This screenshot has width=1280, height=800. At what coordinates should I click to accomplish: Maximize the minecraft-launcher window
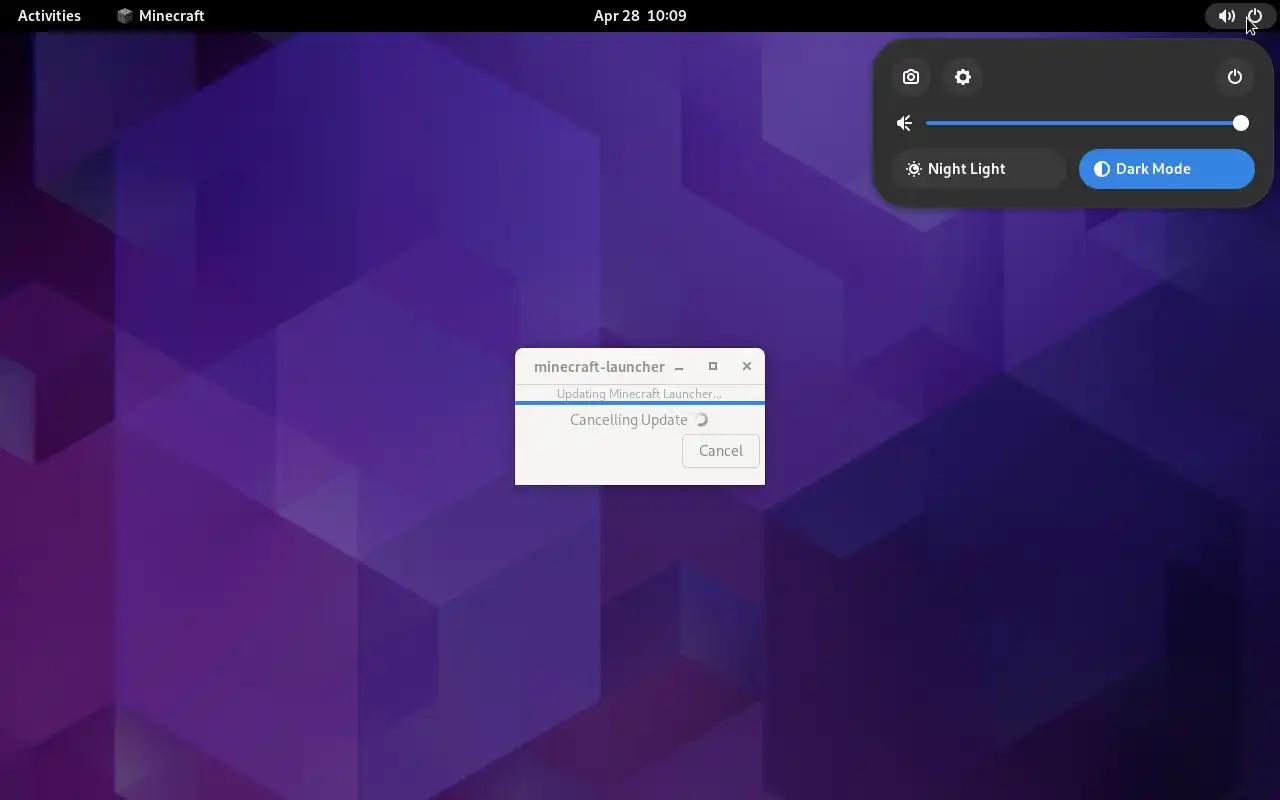[x=713, y=367]
